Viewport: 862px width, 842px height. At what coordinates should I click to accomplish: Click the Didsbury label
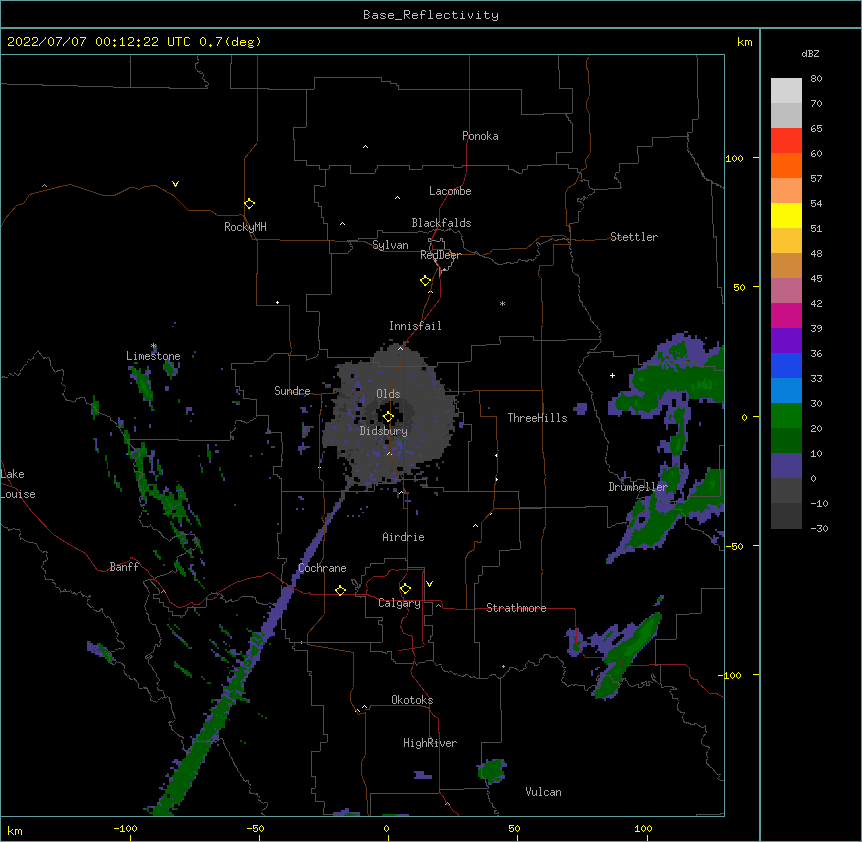click(384, 431)
